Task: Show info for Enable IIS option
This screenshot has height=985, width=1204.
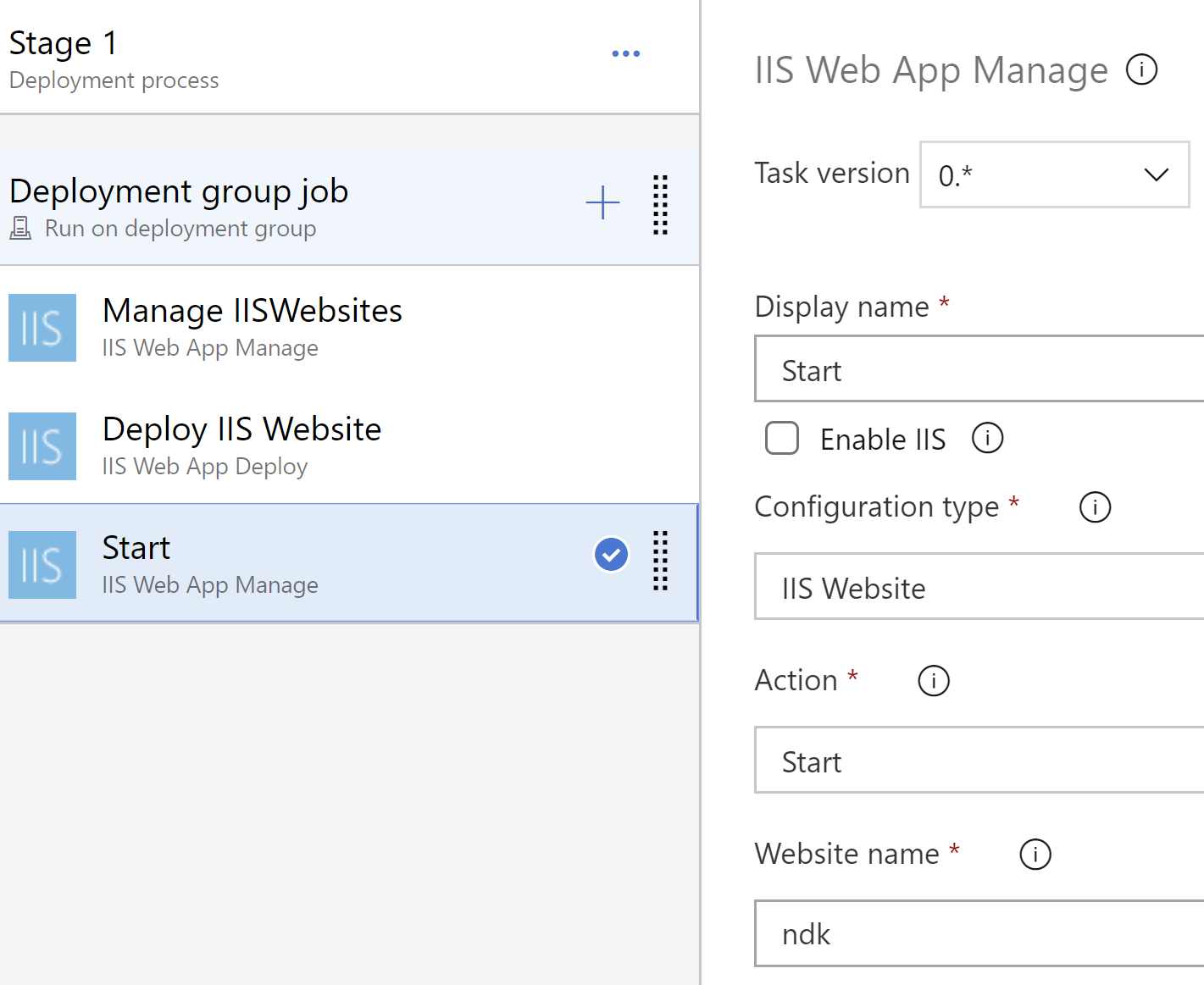Action: click(x=987, y=439)
